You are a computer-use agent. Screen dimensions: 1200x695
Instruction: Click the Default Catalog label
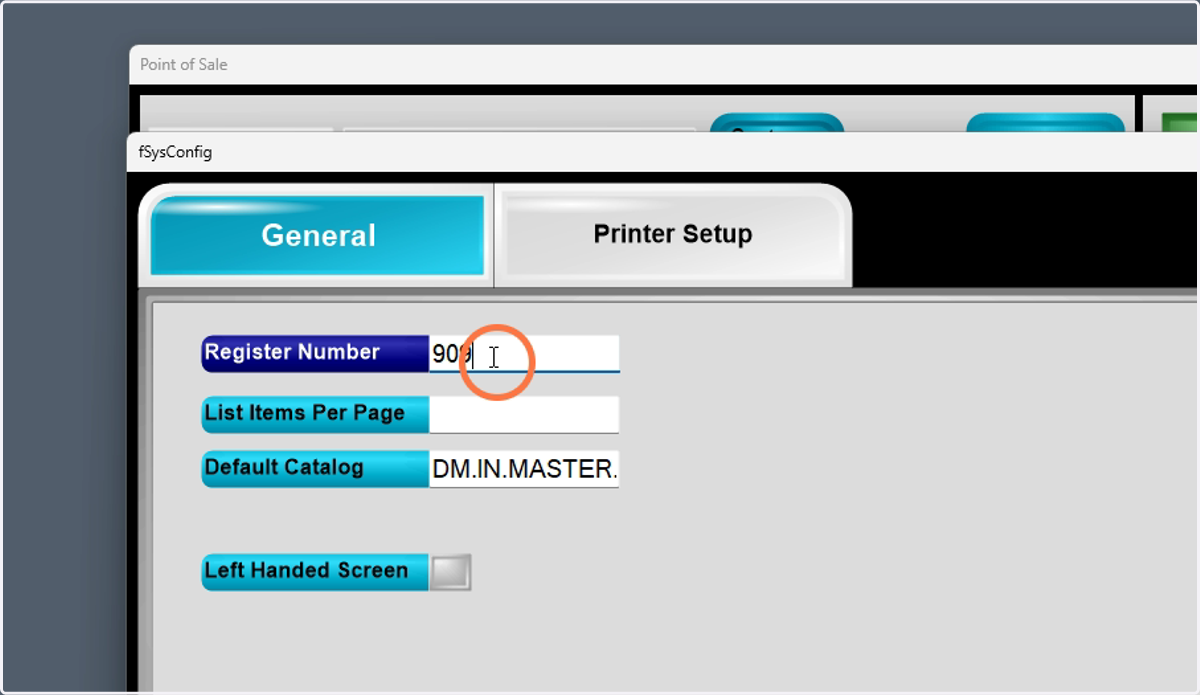316,469
